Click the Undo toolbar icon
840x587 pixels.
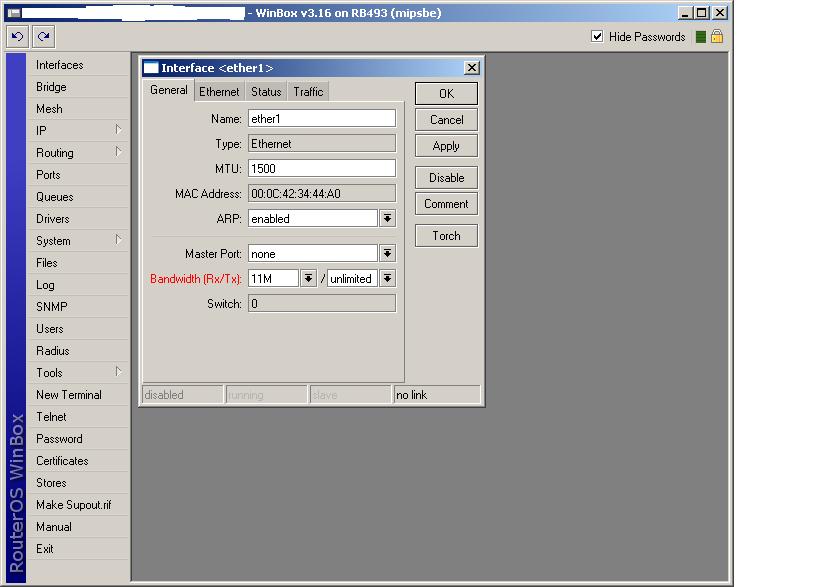point(17,36)
